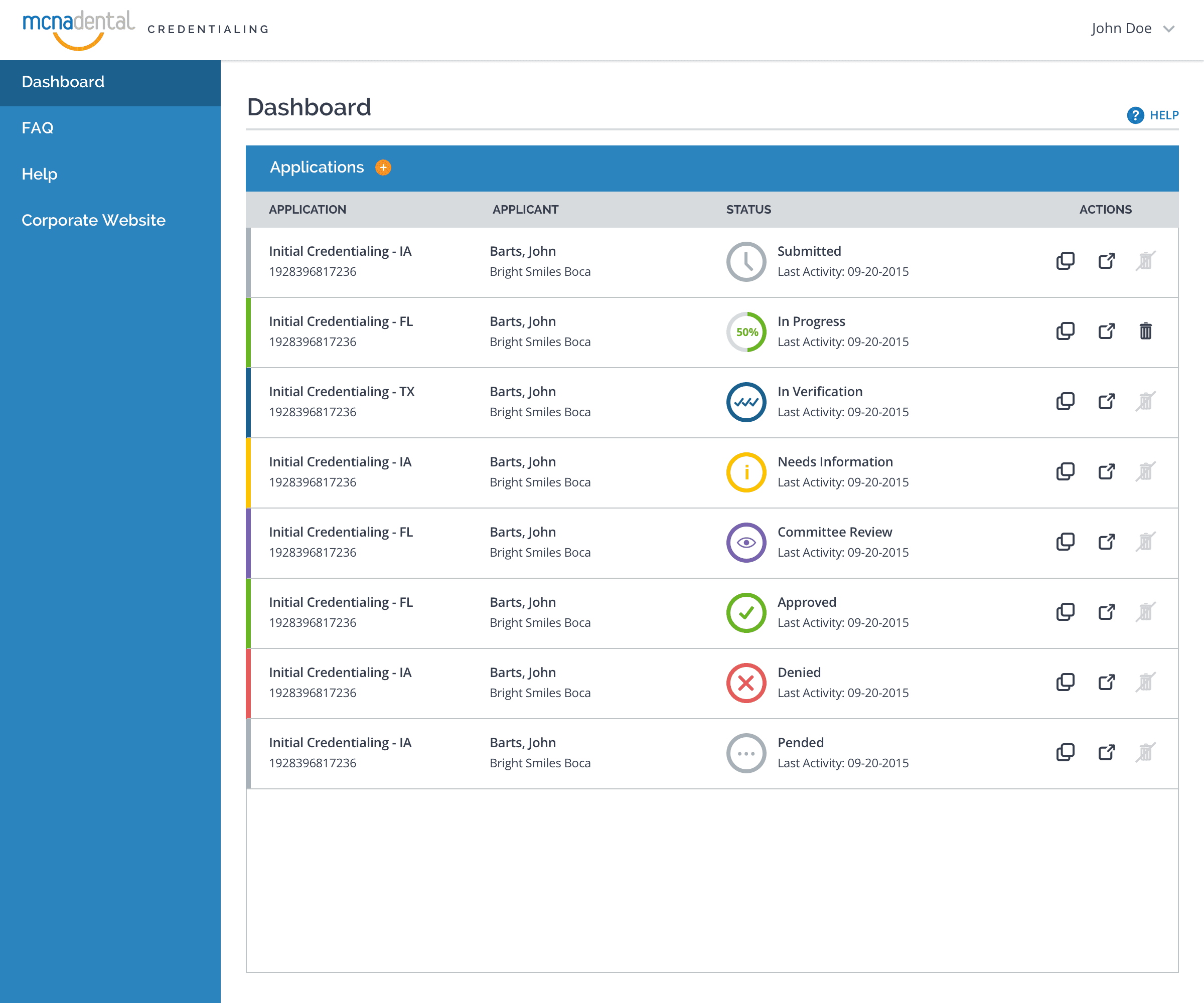Viewport: 1204px width, 1003px height.
Task: Click the orange add application plus icon
Action: click(383, 168)
